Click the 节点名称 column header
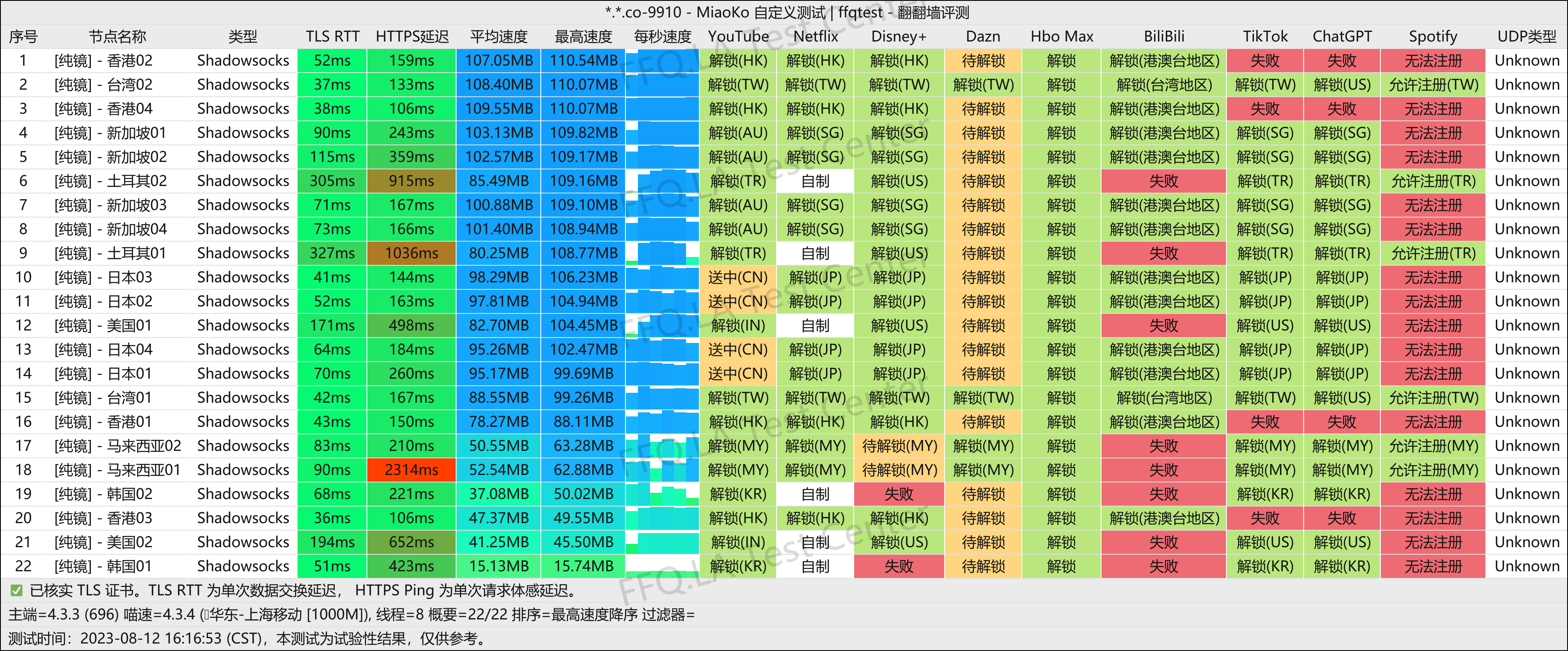This screenshot has height=651, width=1568. (x=117, y=37)
